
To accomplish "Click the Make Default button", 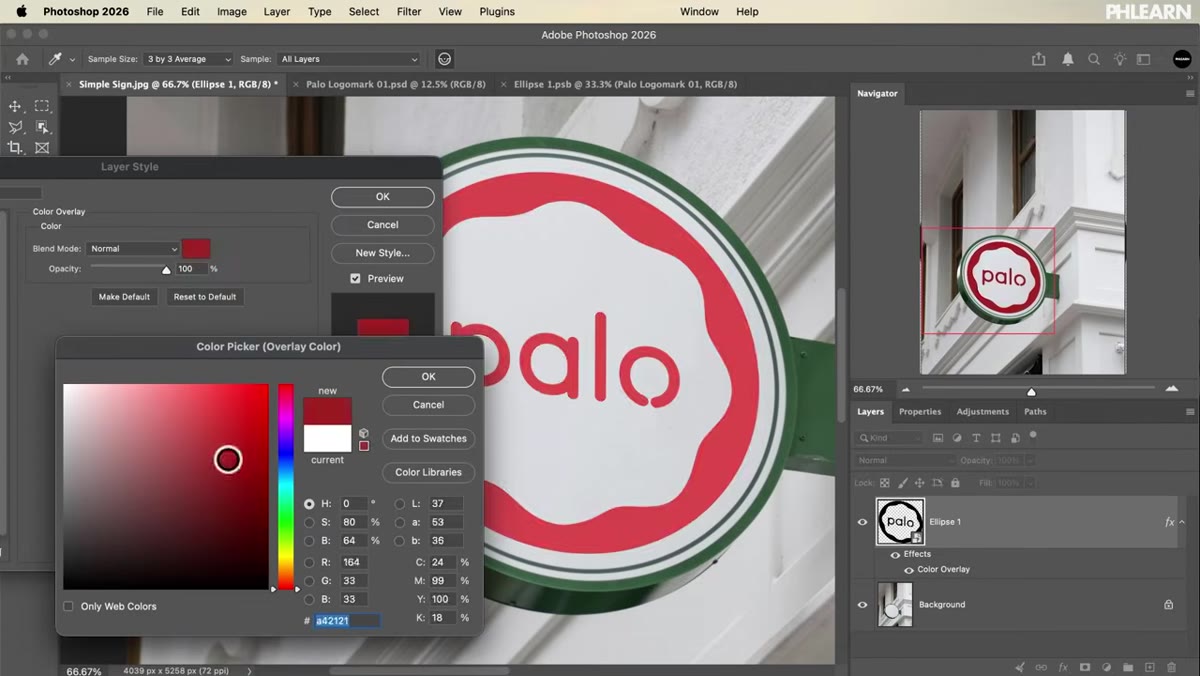I will [124, 297].
